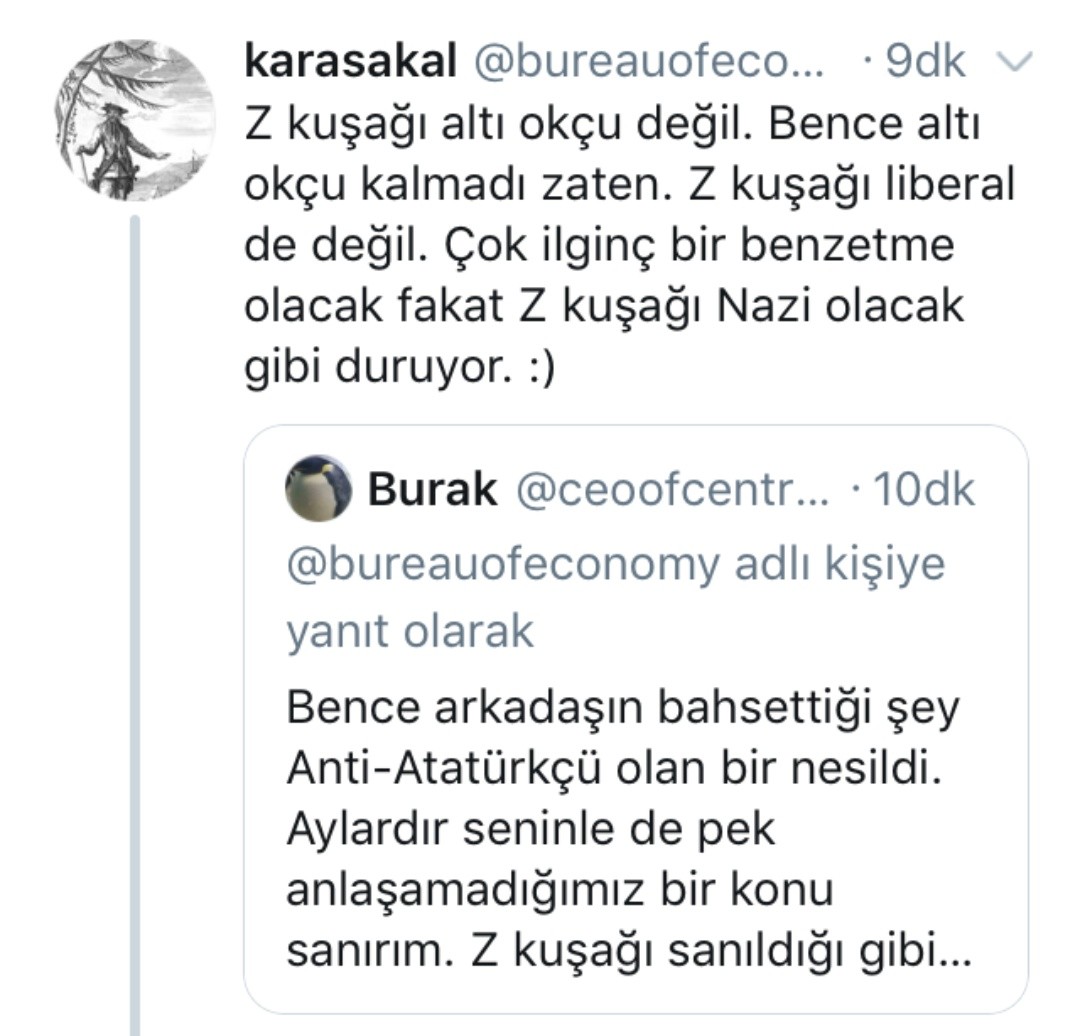Click the 'Aylardır seninle de pek' line
The image size is (1079, 1036).
click(x=530, y=831)
